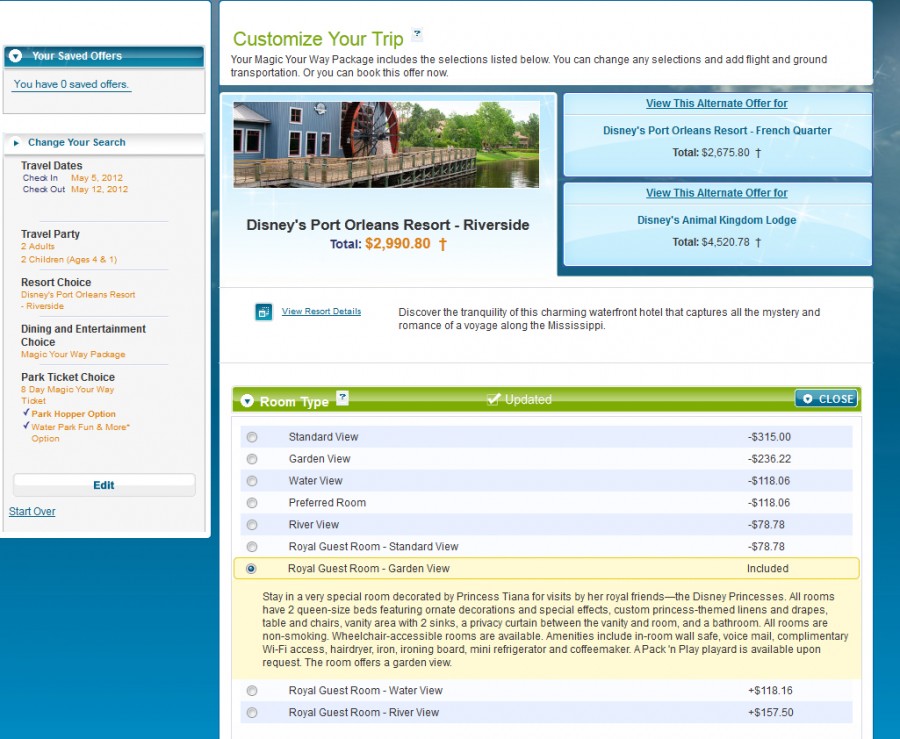
Task: Click the 8 Day Magic Your Way Ticket text
Action: (x=67, y=395)
